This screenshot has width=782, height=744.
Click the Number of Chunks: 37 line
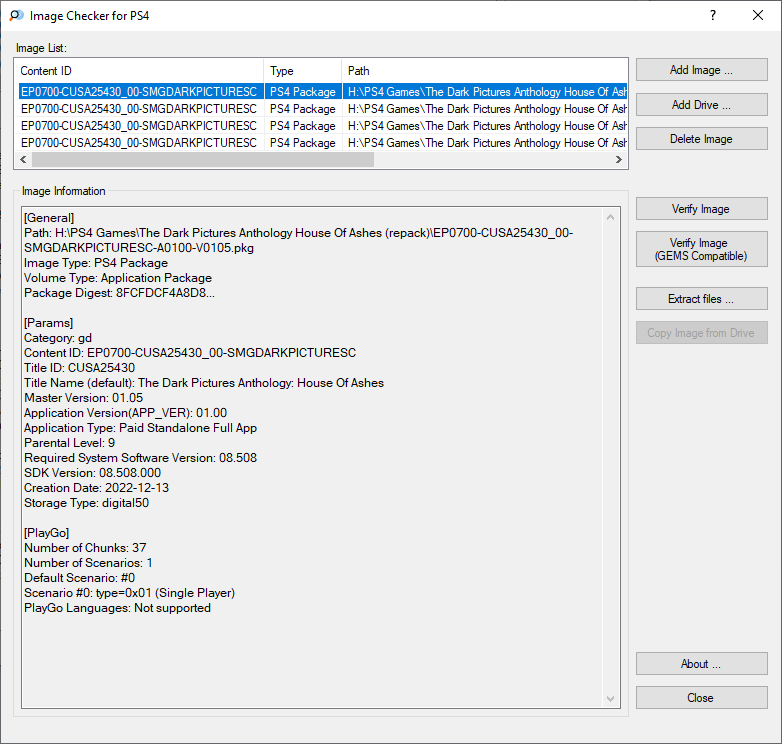pyautogui.click(x=85, y=548)
